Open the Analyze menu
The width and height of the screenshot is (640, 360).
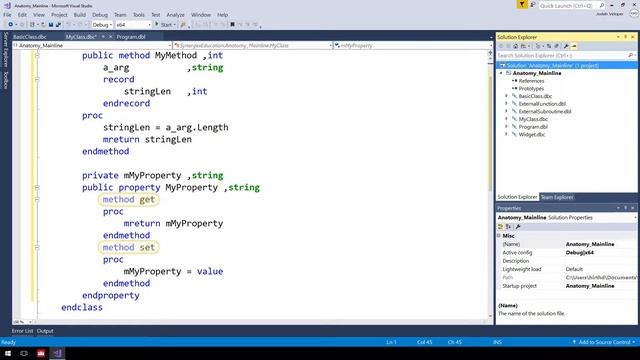pyautogui.click(x=176, y=15)
